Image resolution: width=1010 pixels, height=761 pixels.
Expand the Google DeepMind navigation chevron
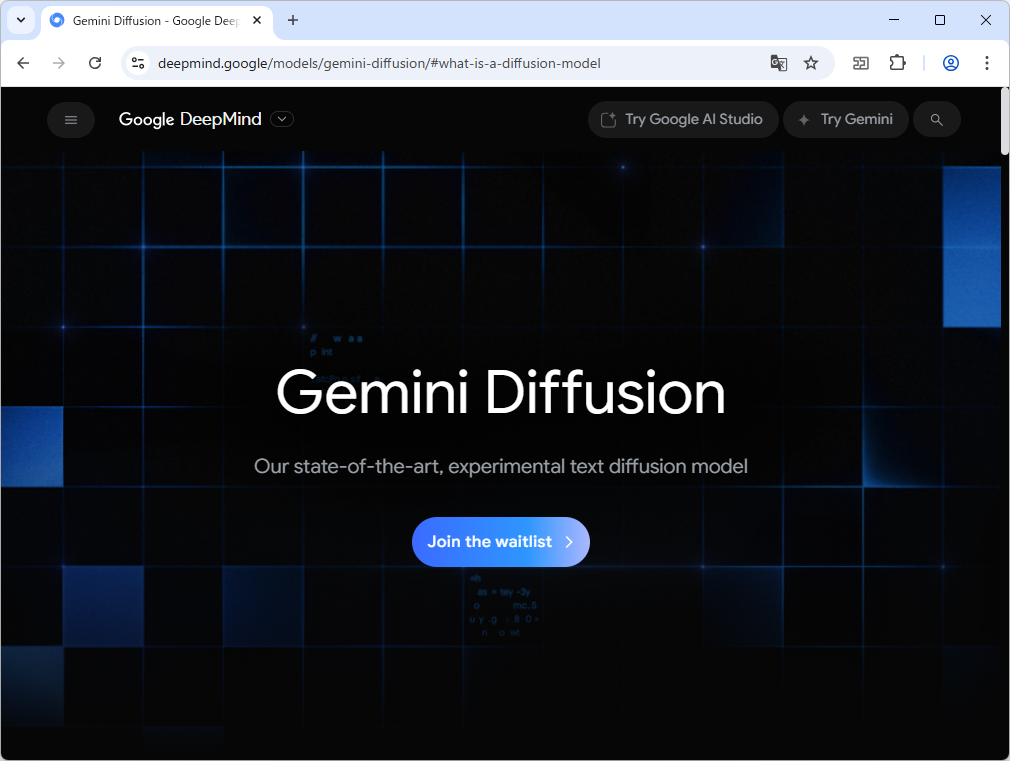coord(281,119)
